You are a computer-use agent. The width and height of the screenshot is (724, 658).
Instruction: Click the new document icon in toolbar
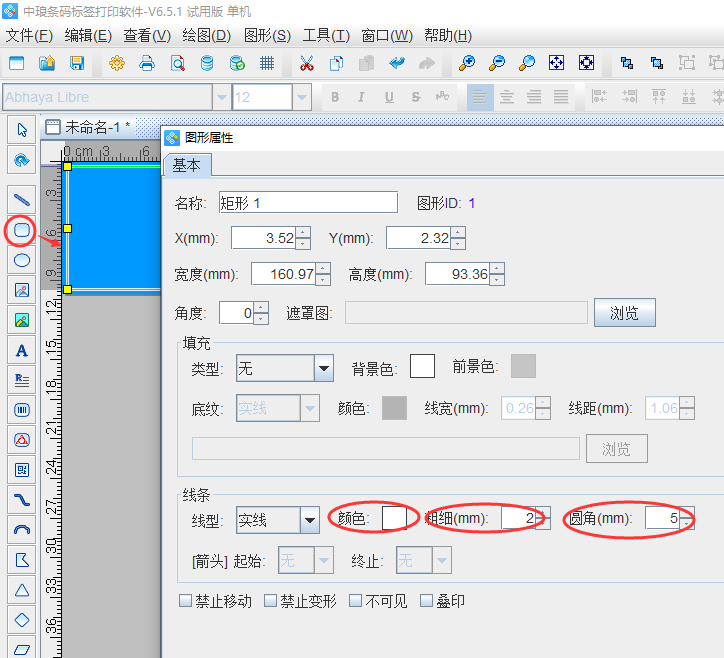(x=17, y=63)
